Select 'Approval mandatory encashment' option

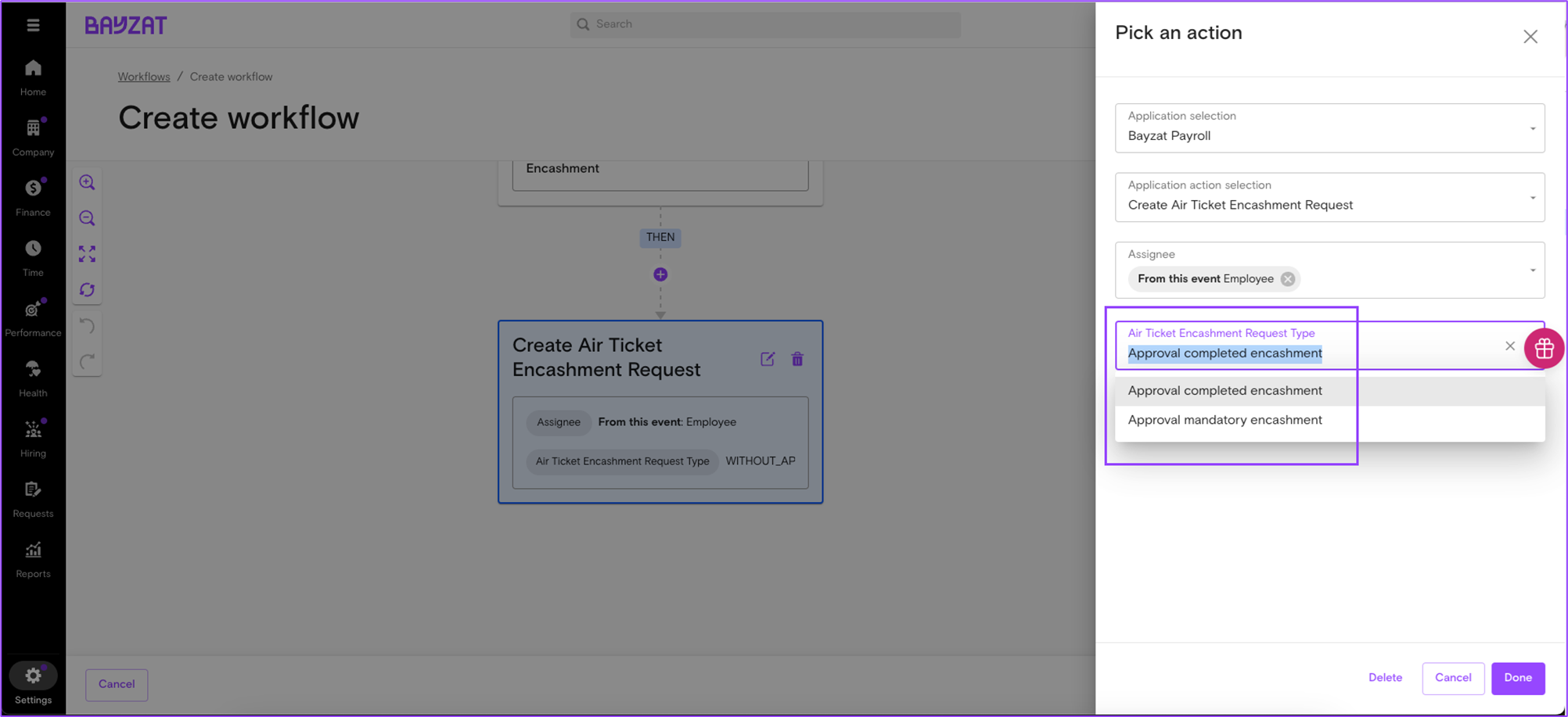coord(1225,420)
